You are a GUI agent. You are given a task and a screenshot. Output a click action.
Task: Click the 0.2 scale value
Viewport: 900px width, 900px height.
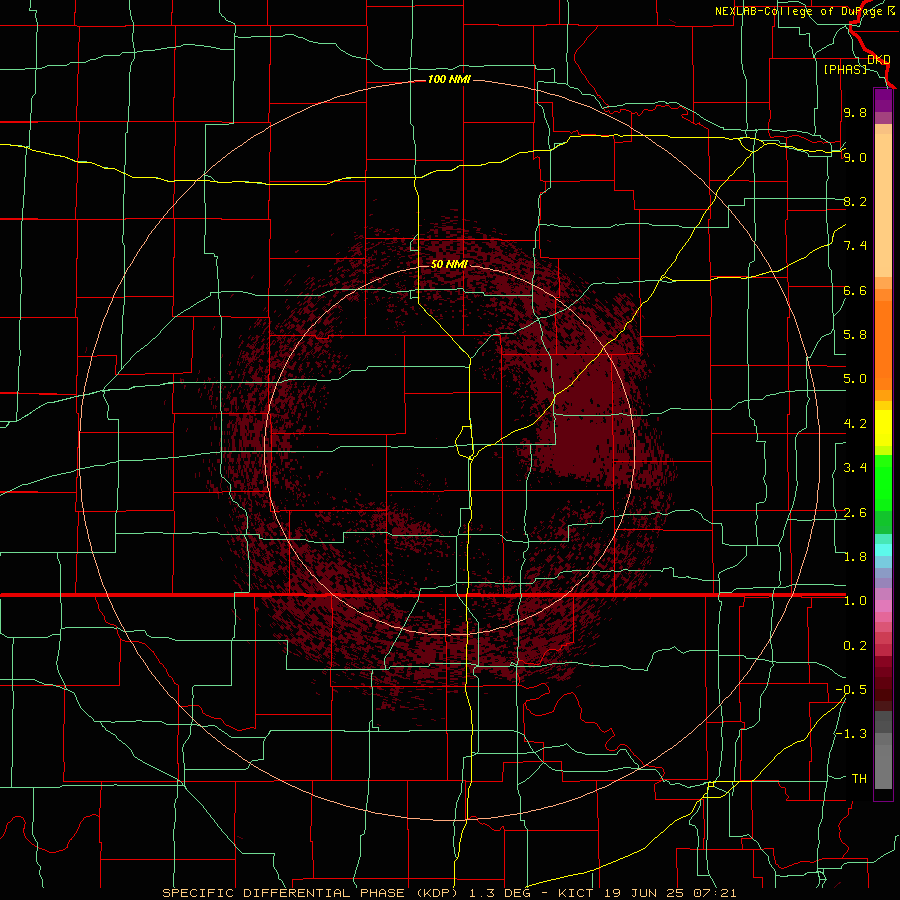tap(855, 646)
